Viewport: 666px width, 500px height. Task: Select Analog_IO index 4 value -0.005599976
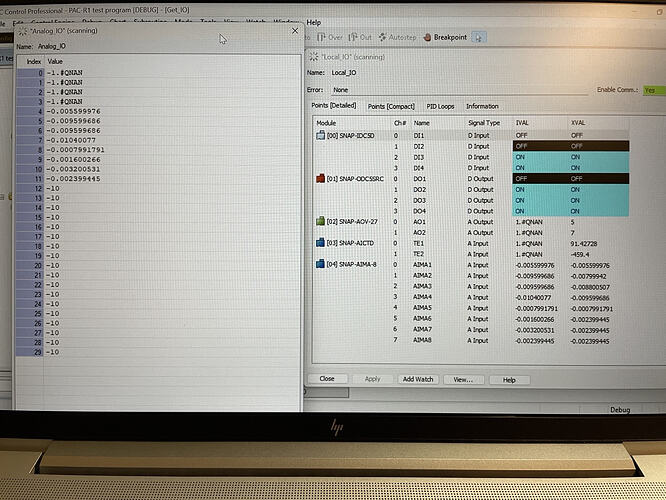[x=73, y=111]
